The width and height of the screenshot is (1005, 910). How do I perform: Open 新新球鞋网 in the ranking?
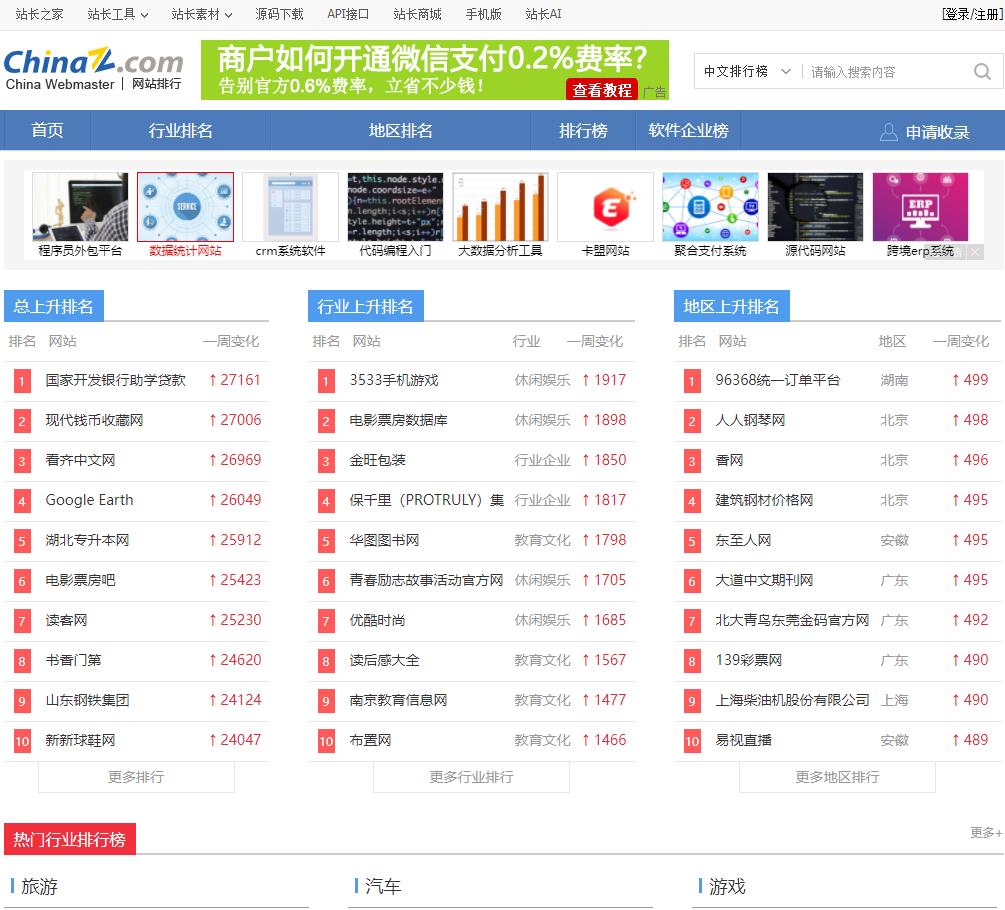click(80, 741)
